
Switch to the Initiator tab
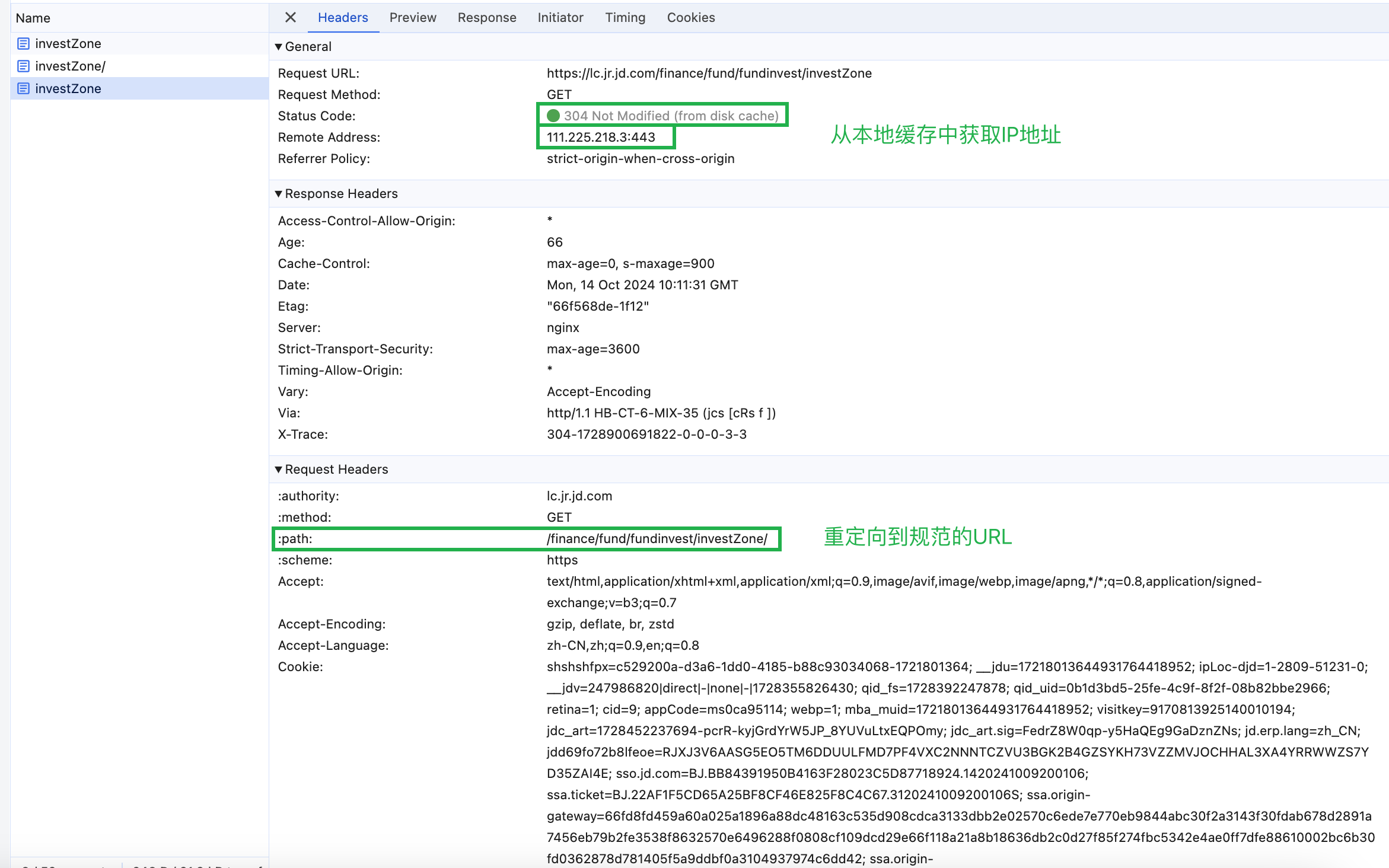pyautogui.click(x=560, y=17)
